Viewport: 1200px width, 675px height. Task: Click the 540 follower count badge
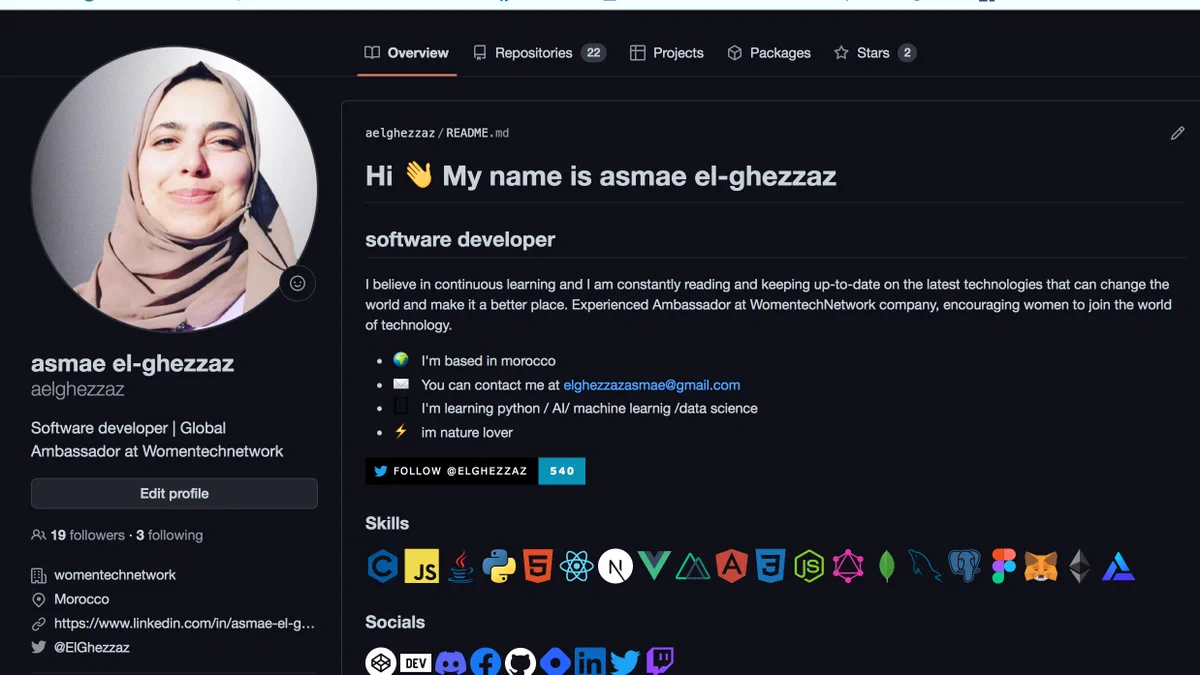pyautogui.click(x=562, y=471)
